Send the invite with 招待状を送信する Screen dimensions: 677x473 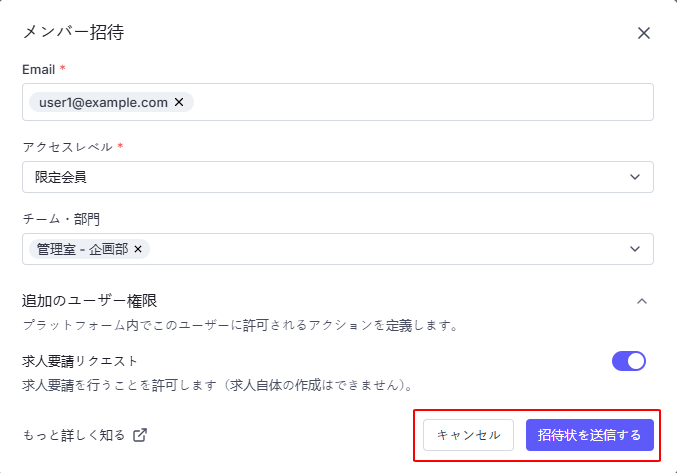(589, 435)
